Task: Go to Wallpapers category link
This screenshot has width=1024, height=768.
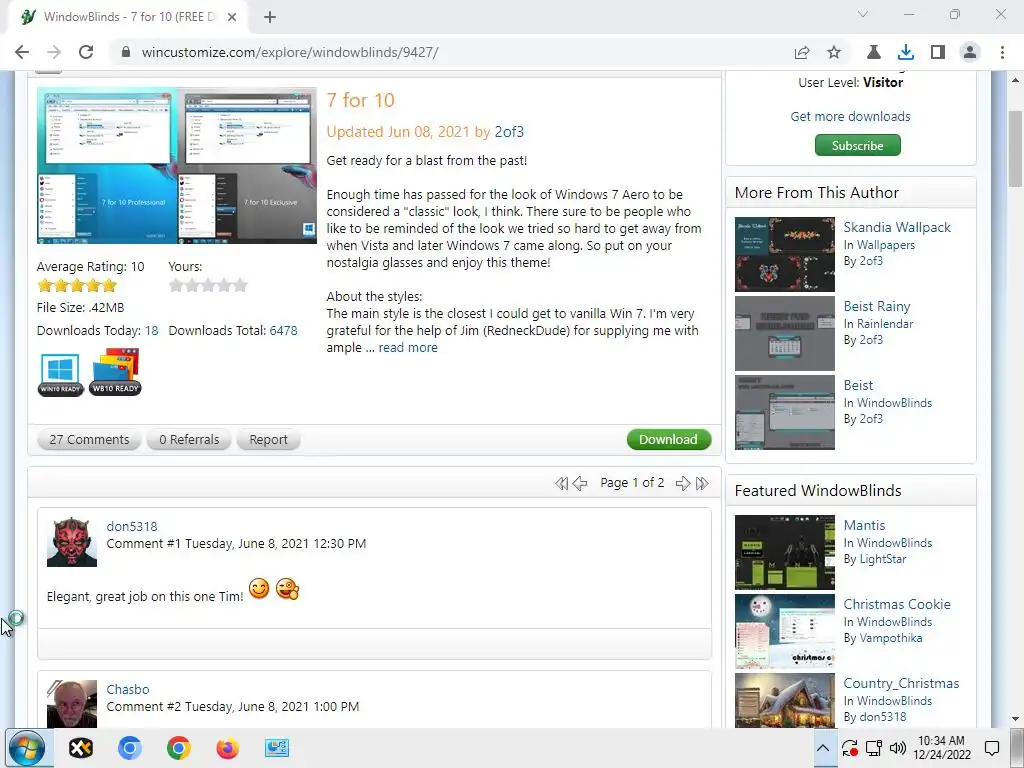Action: (886, 245)
